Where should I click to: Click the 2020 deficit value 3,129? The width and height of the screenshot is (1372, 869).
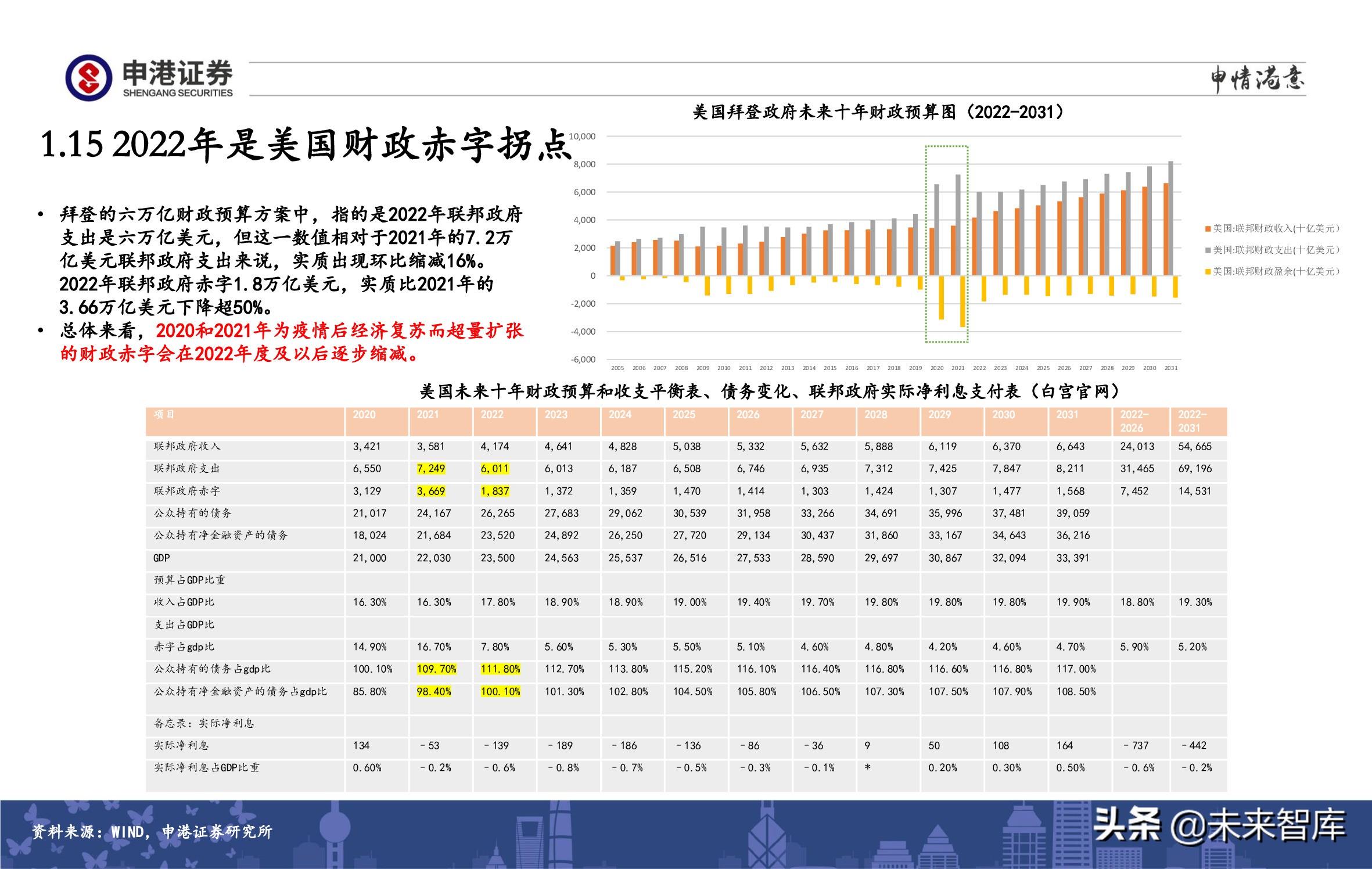[x=367, y=491]
